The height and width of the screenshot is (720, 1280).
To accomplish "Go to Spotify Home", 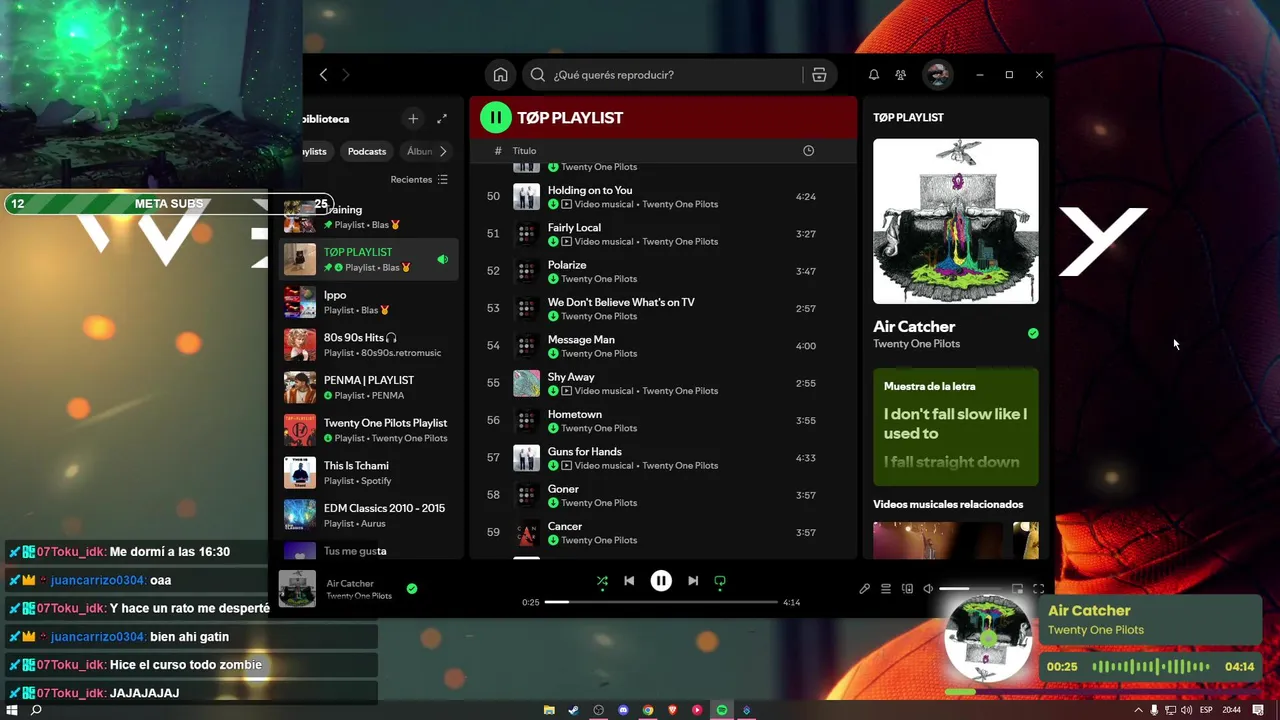I will (x=500, y=75).
